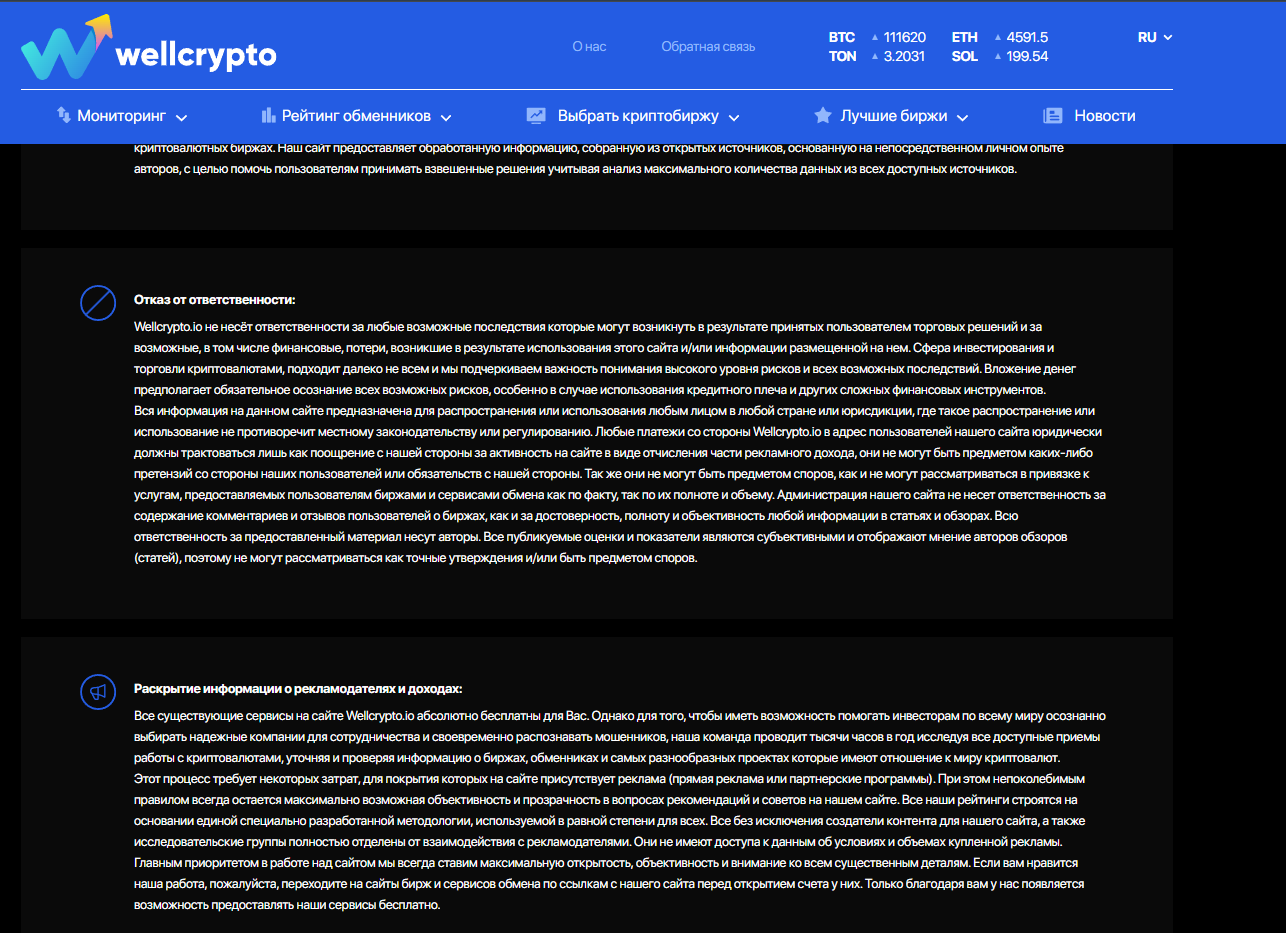
Task: Expand the Мониторинг dropdown chevron
Action: click(181, 117)
